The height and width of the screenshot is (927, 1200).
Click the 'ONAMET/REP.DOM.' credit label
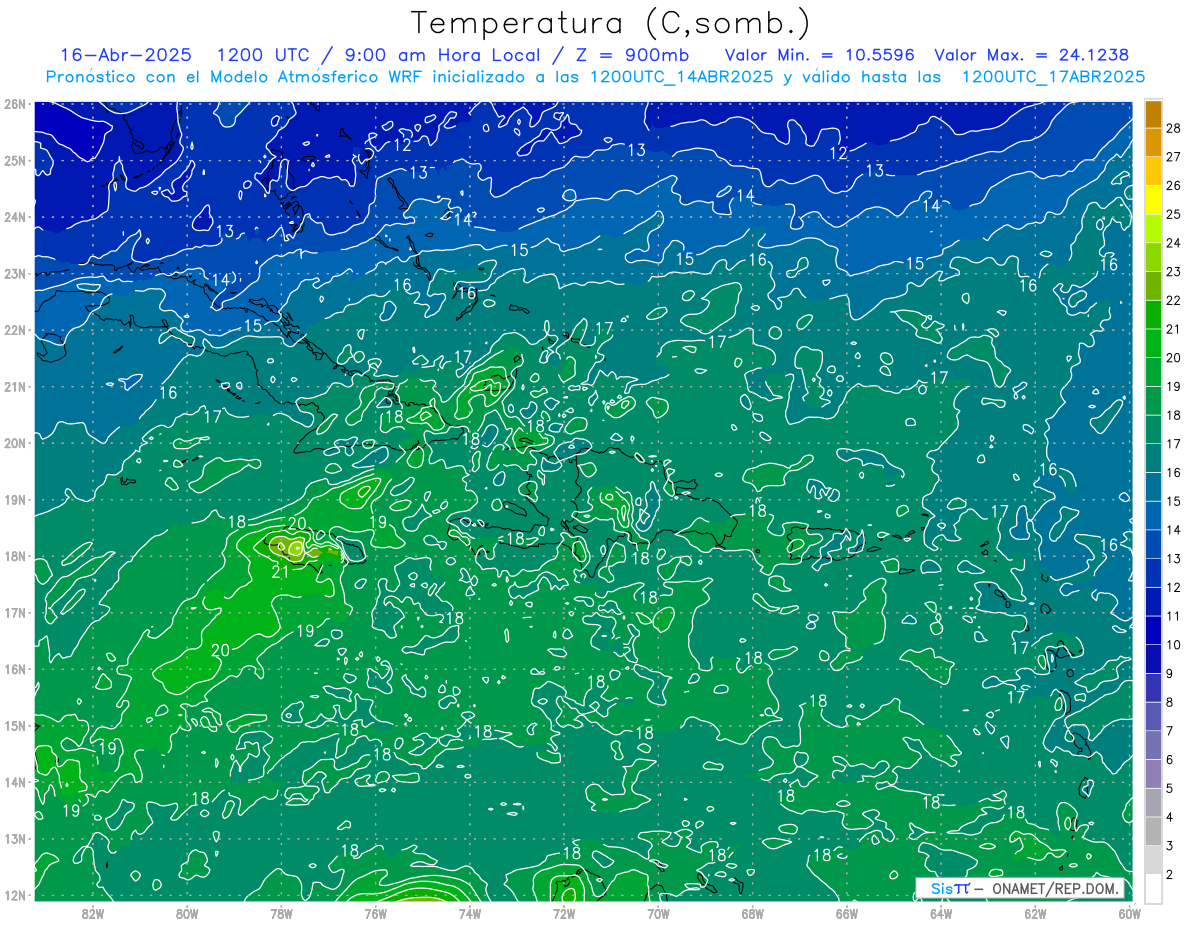(x=1054, y=888)
